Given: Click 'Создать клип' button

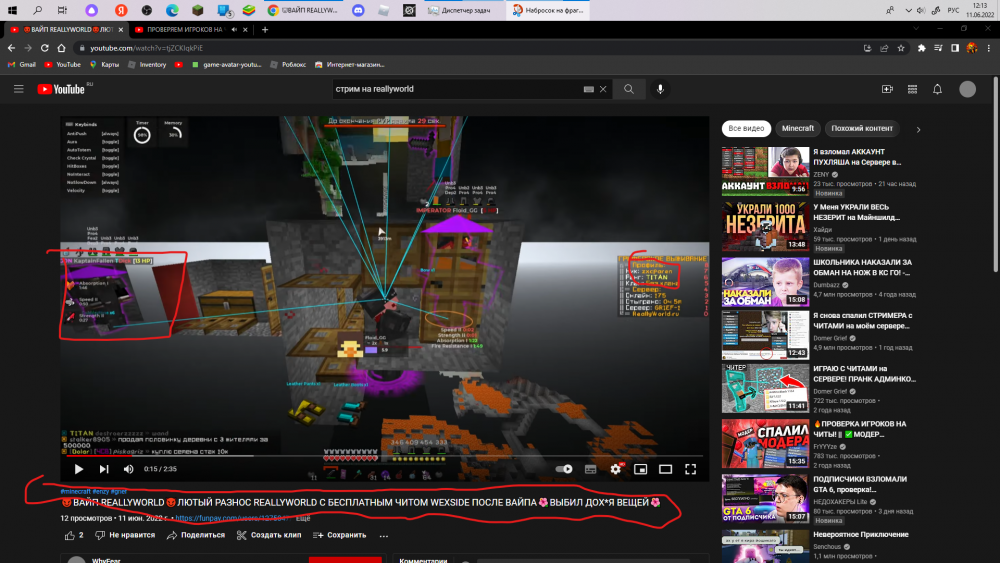Looking at the screenshot, I should click(x=268, y=536).
